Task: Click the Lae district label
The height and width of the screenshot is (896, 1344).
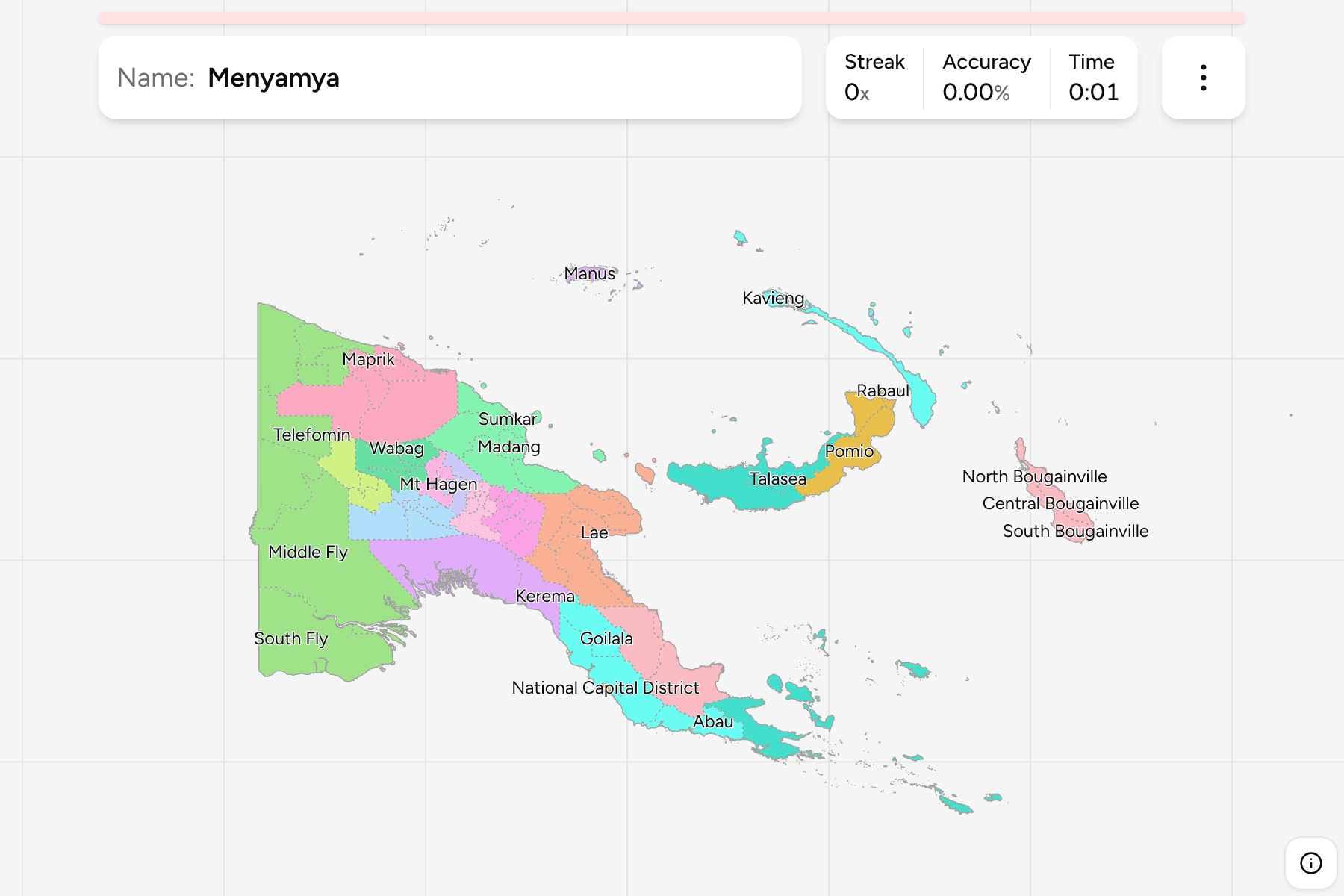Action: point(594,532)
